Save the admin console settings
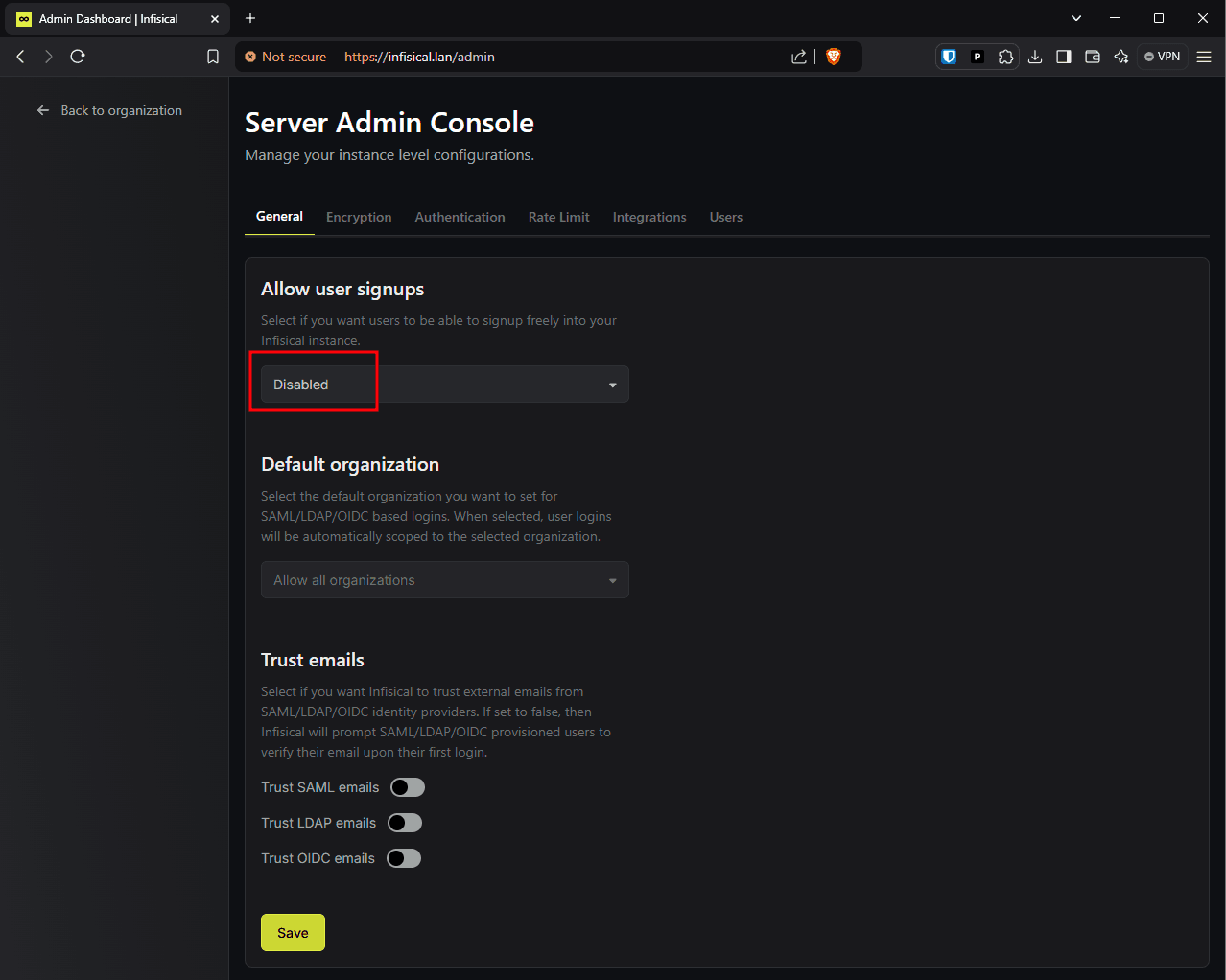The height and width of the screenshot is (980, 1226). click(x=293, y=932)
